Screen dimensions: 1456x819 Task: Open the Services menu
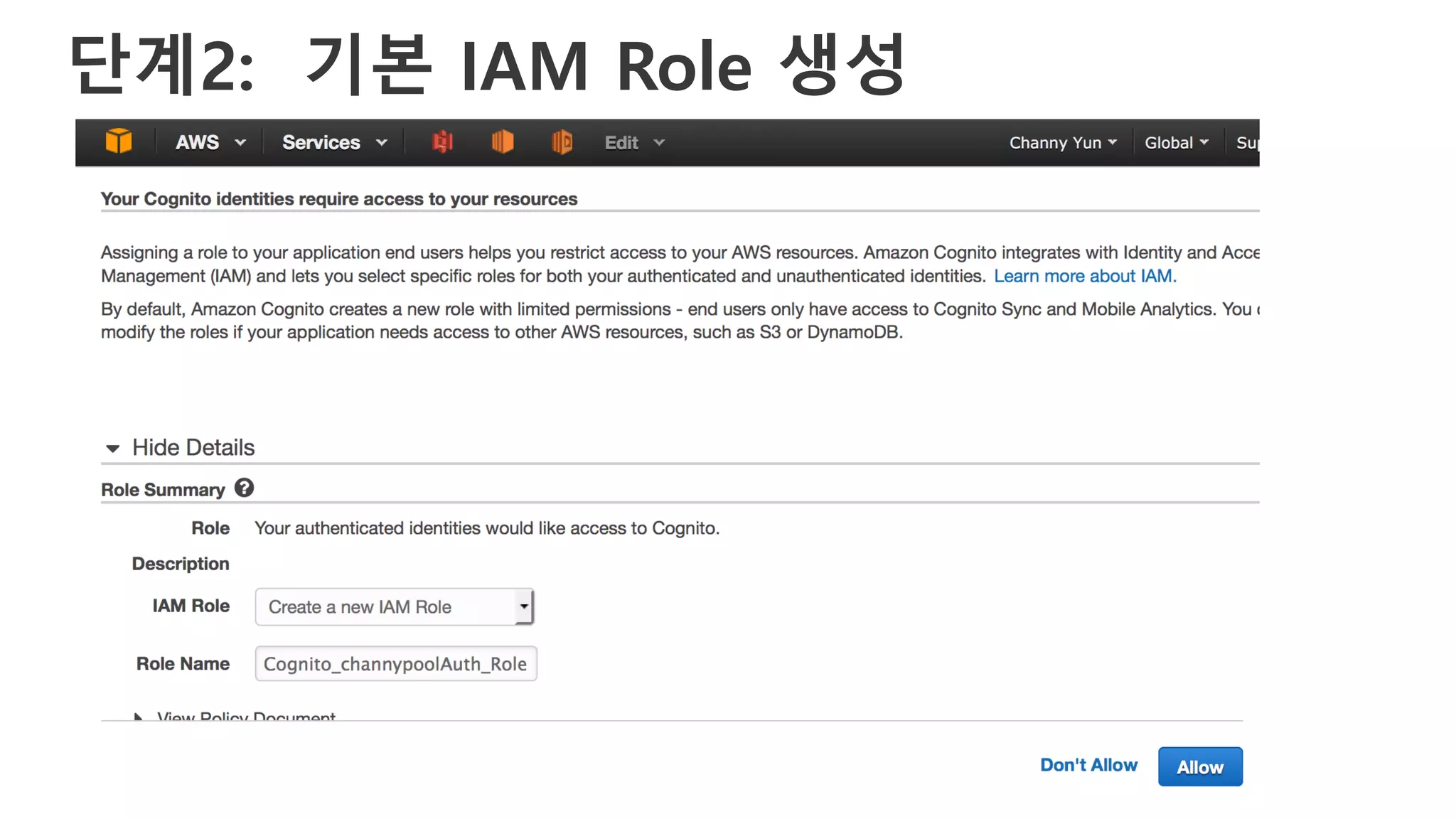tap(335, 142)
